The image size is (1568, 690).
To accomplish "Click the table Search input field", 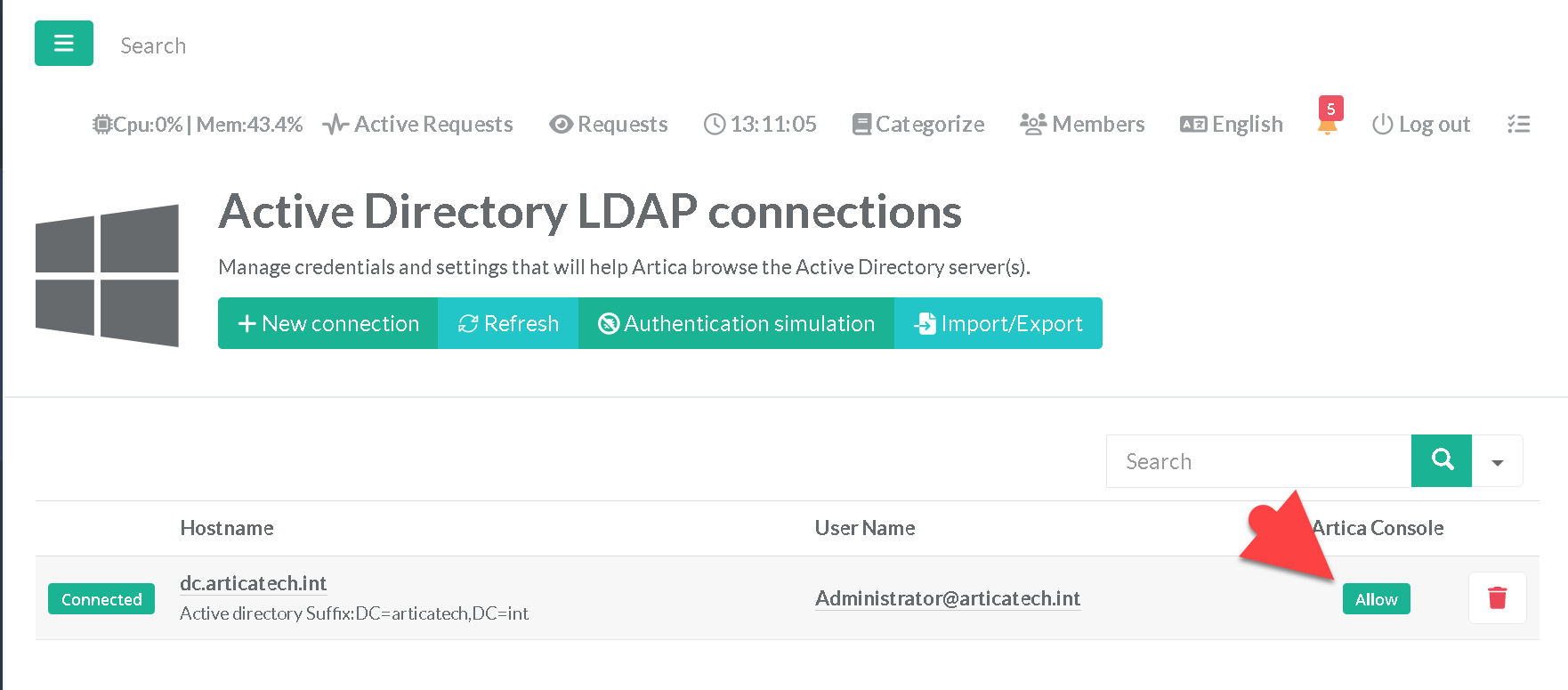I will [x=1258, y=461].
